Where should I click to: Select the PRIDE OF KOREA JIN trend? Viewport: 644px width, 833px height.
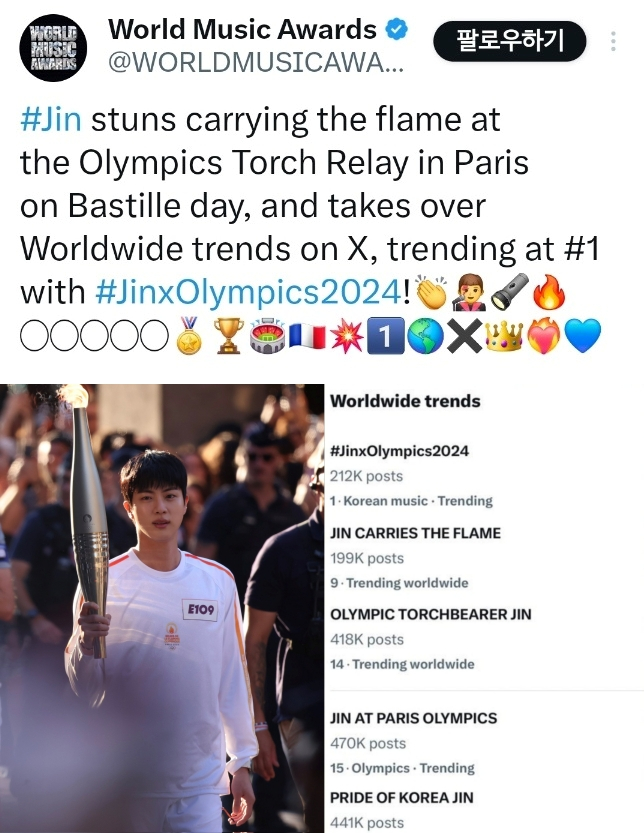coord(402,812)
